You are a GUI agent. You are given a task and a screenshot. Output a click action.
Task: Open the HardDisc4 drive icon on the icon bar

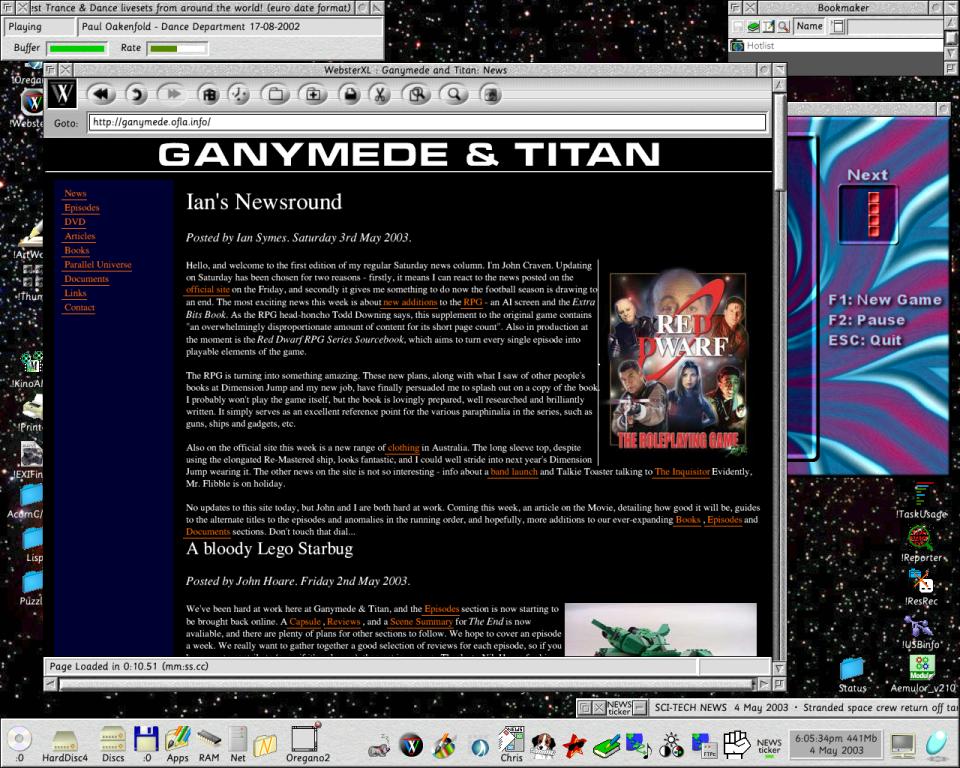(x=65, y=744)
